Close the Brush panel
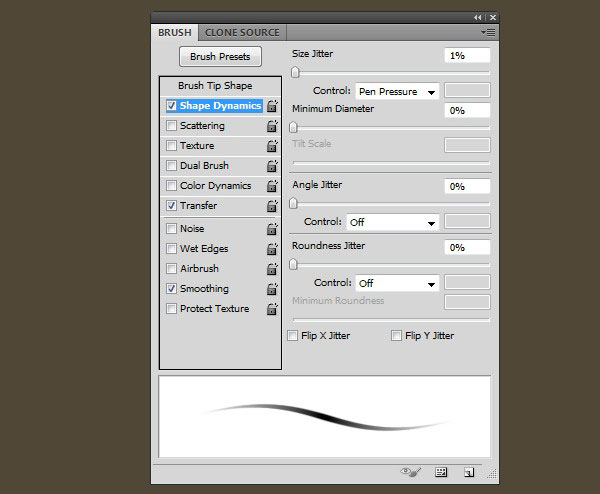Image resolution: width=600 pixels, height=494 pixels. click(493, 18)
